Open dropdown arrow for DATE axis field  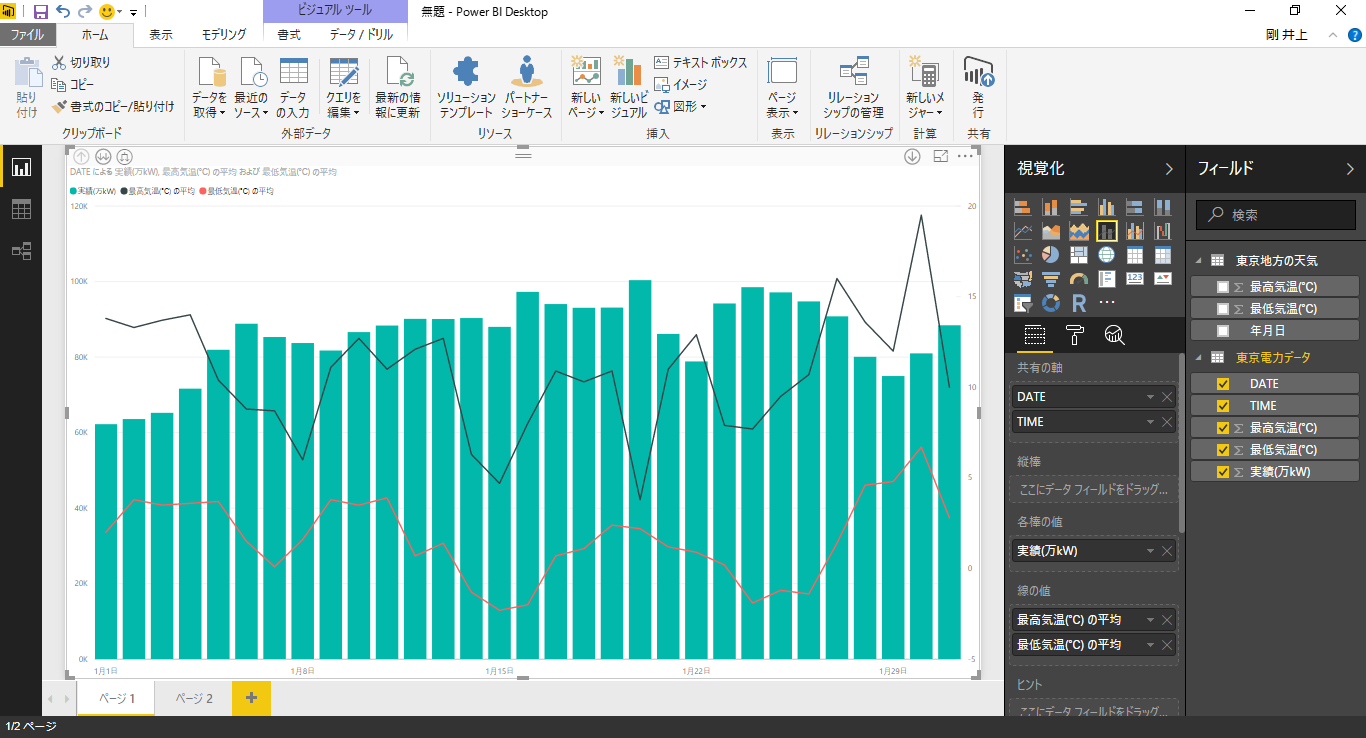[x=1151, y=397]
